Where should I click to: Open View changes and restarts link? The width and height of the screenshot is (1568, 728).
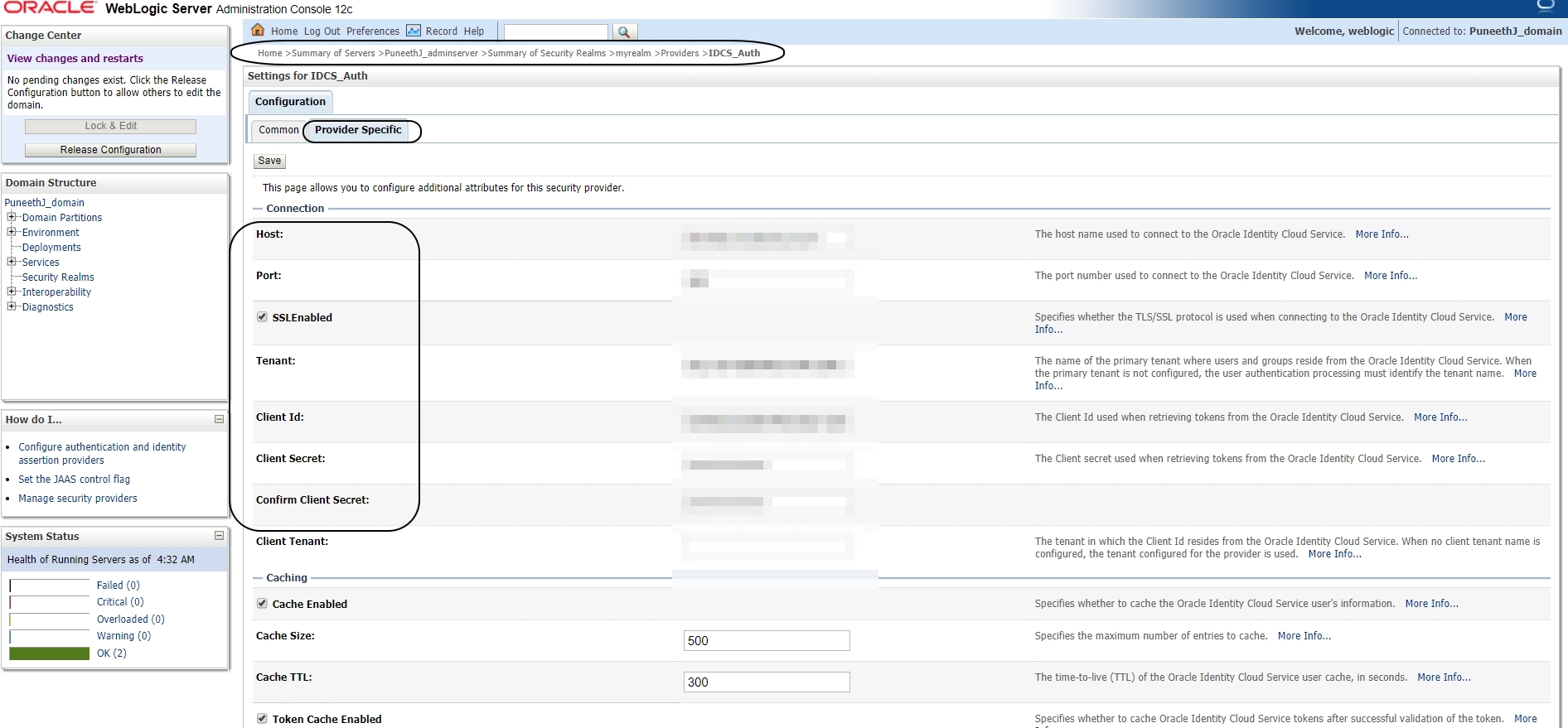pyautogui.click(x=75, y=59)
